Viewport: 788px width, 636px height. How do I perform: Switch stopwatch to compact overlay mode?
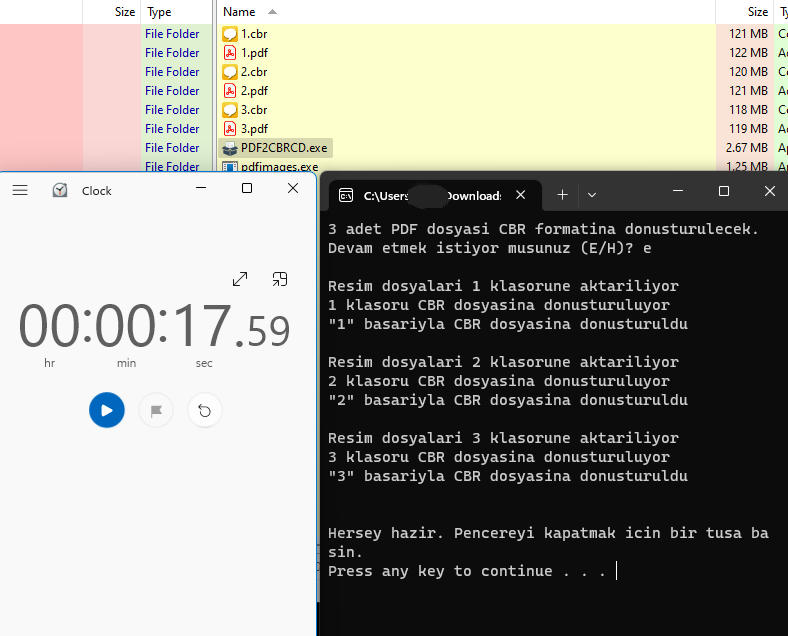click(280, 279)
